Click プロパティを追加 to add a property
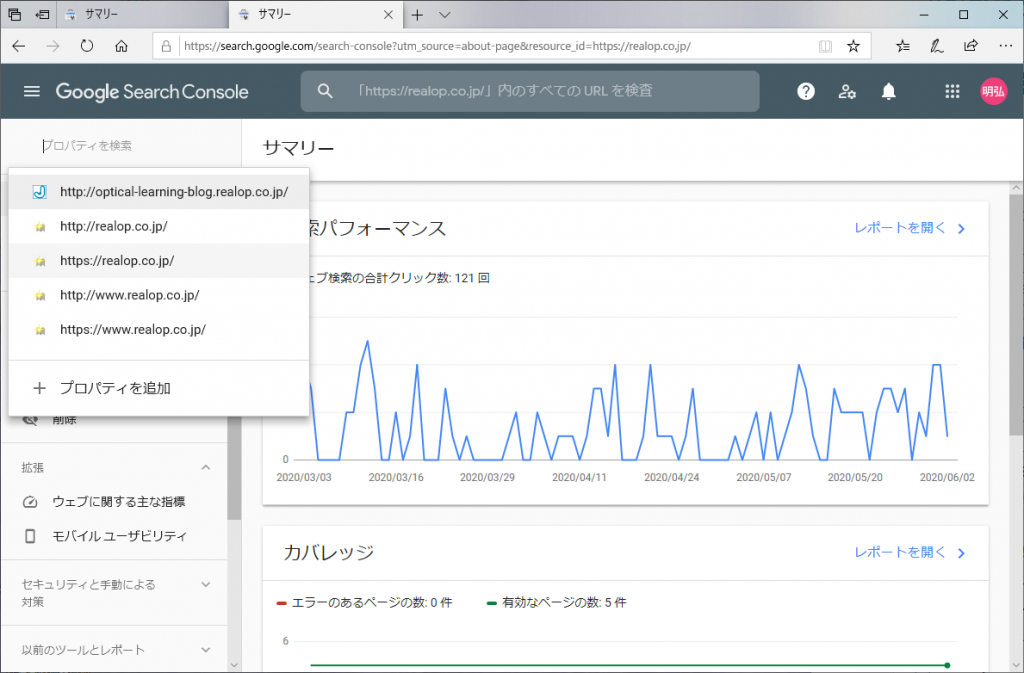 [159, 388]
